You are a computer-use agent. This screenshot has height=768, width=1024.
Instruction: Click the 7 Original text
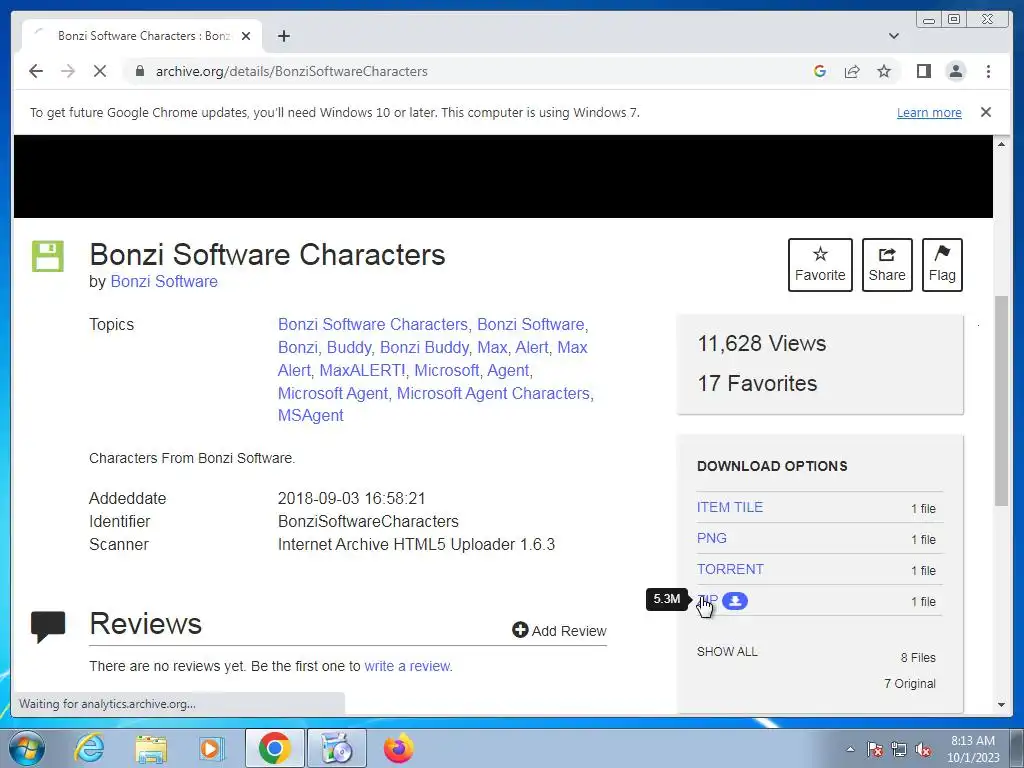point(910,684)
